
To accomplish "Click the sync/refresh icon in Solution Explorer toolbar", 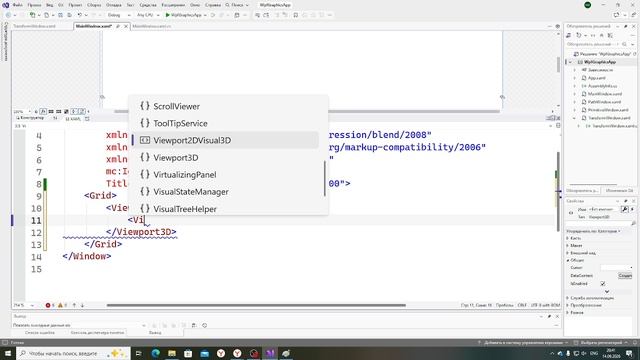I will click(578, 36).
